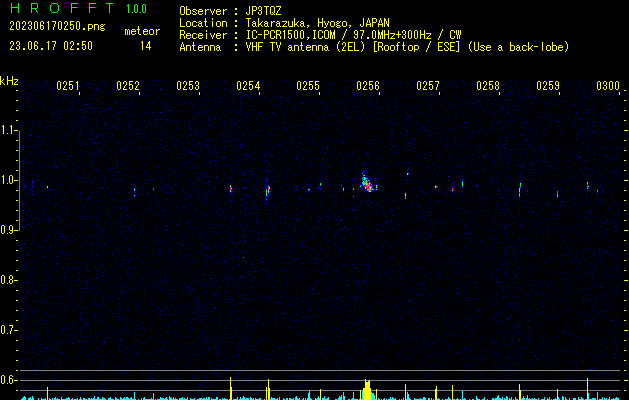Select the 0256 time marker
Screen dimensions: 629x400
368,86
